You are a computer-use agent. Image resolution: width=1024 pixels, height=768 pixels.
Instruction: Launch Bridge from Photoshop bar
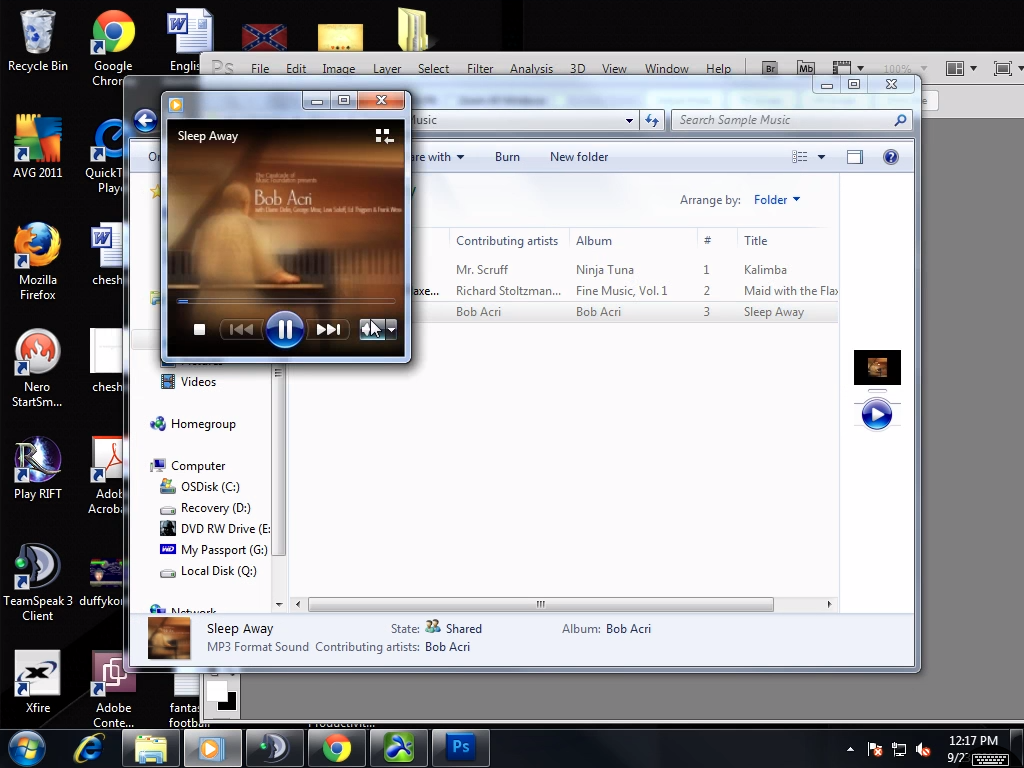[770, 68]
